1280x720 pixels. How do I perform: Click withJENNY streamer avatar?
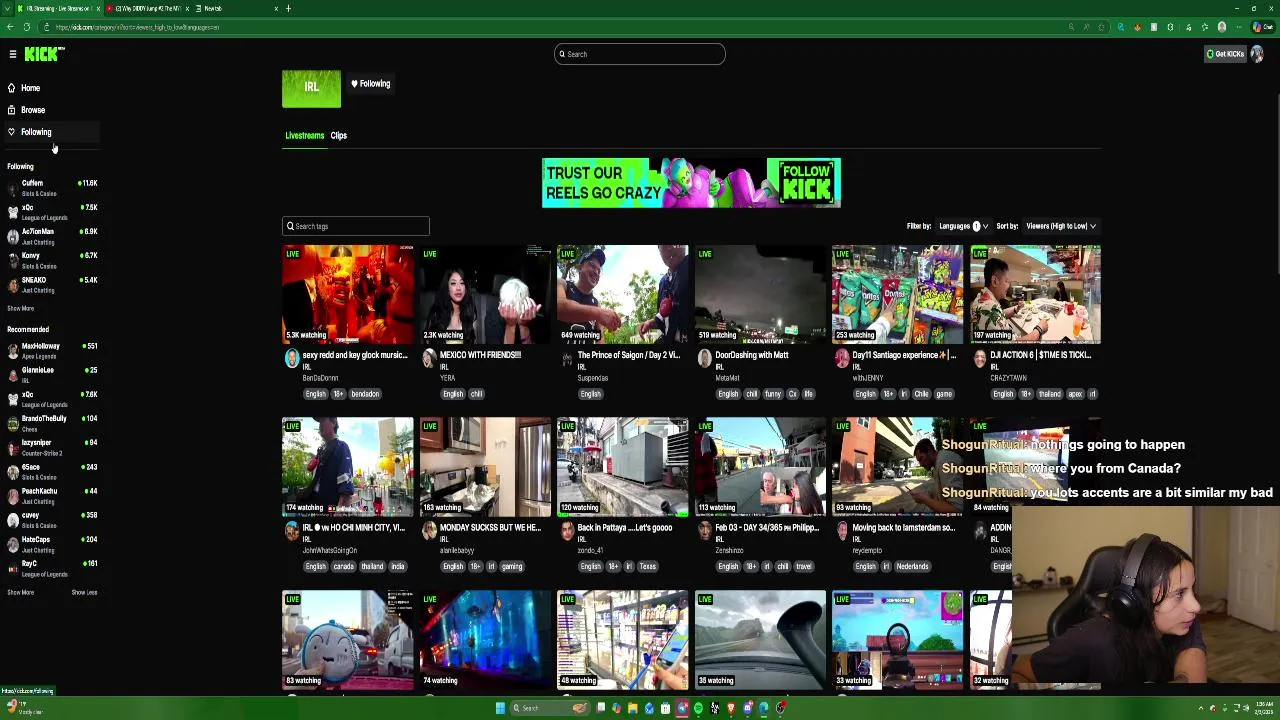click(x=842, y=359)
